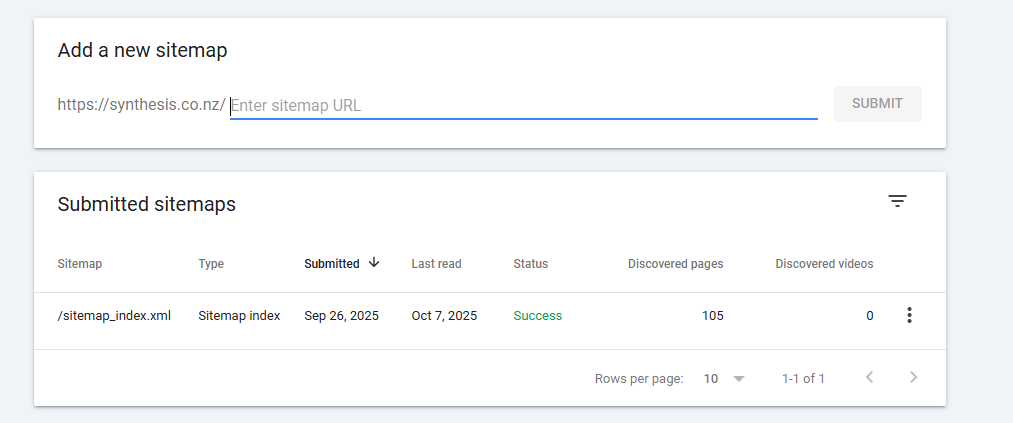Open the /sitemap_index.xml sitemap row
Image resolution: width=1013 pixels, height=423 pixels.
coord(114,316)
